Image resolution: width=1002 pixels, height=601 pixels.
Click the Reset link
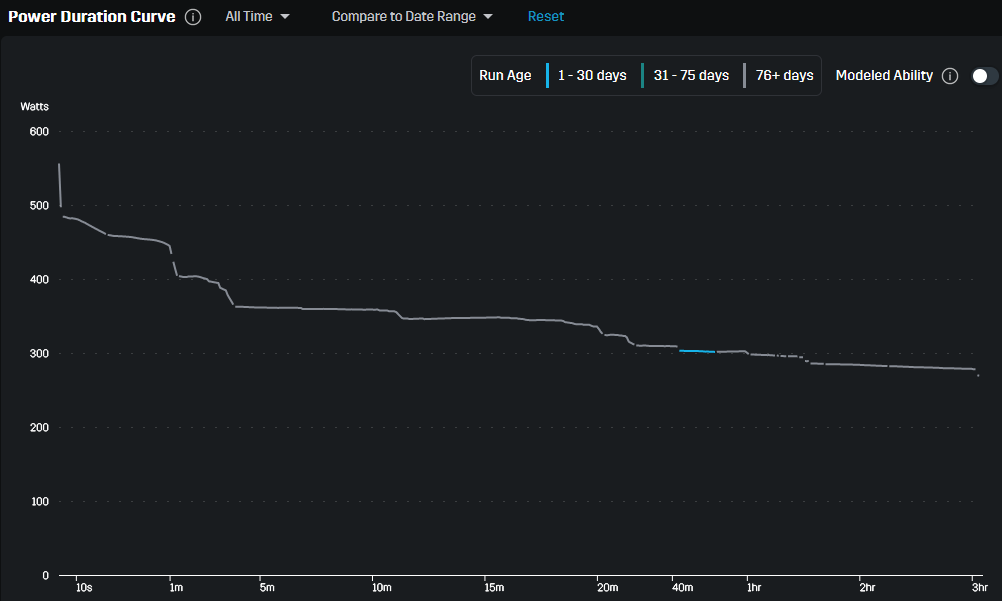pyautogui.click(x=546, y=17)
